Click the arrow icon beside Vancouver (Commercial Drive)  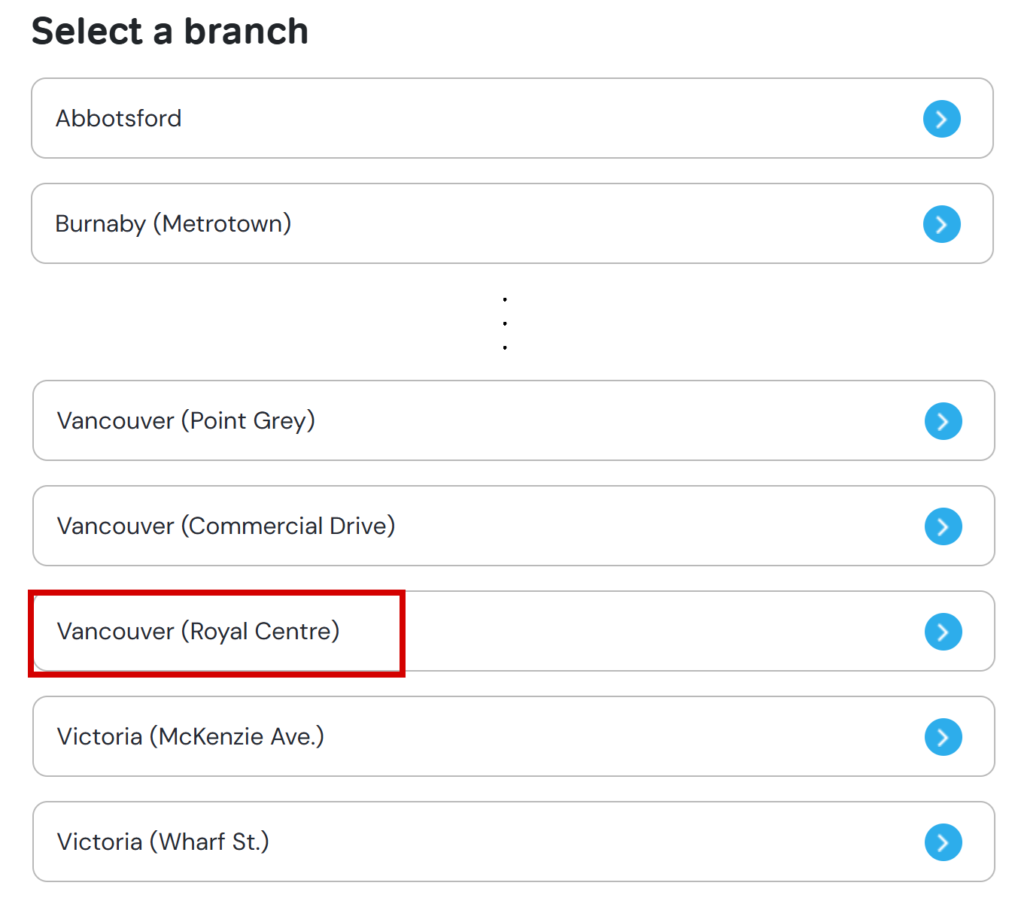pos(942,526)
